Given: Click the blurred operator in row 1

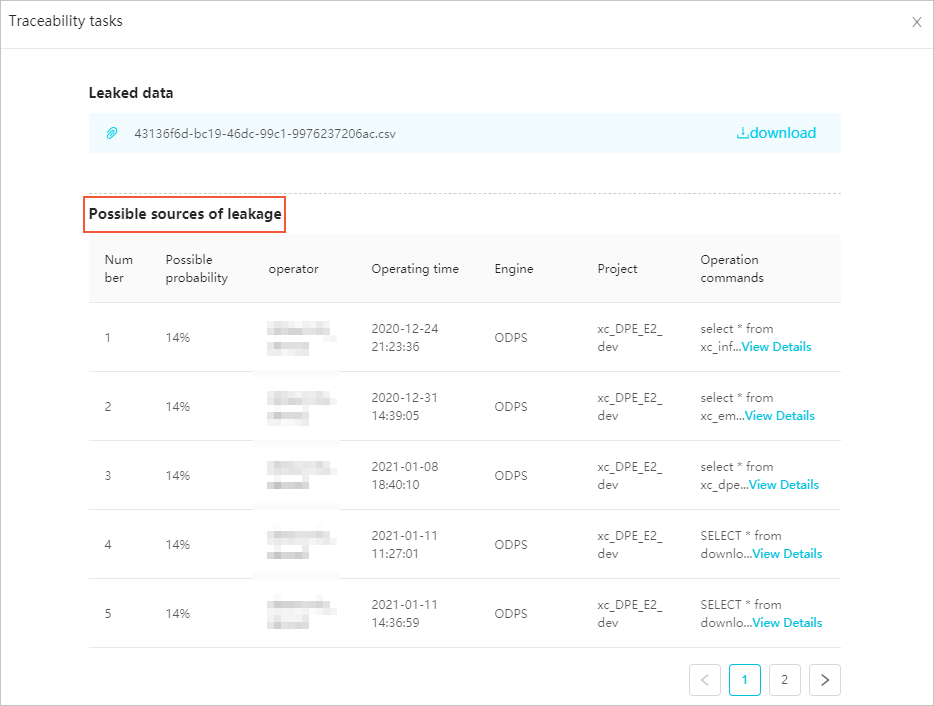Looking at the screenshot, I should click(301, 338).
